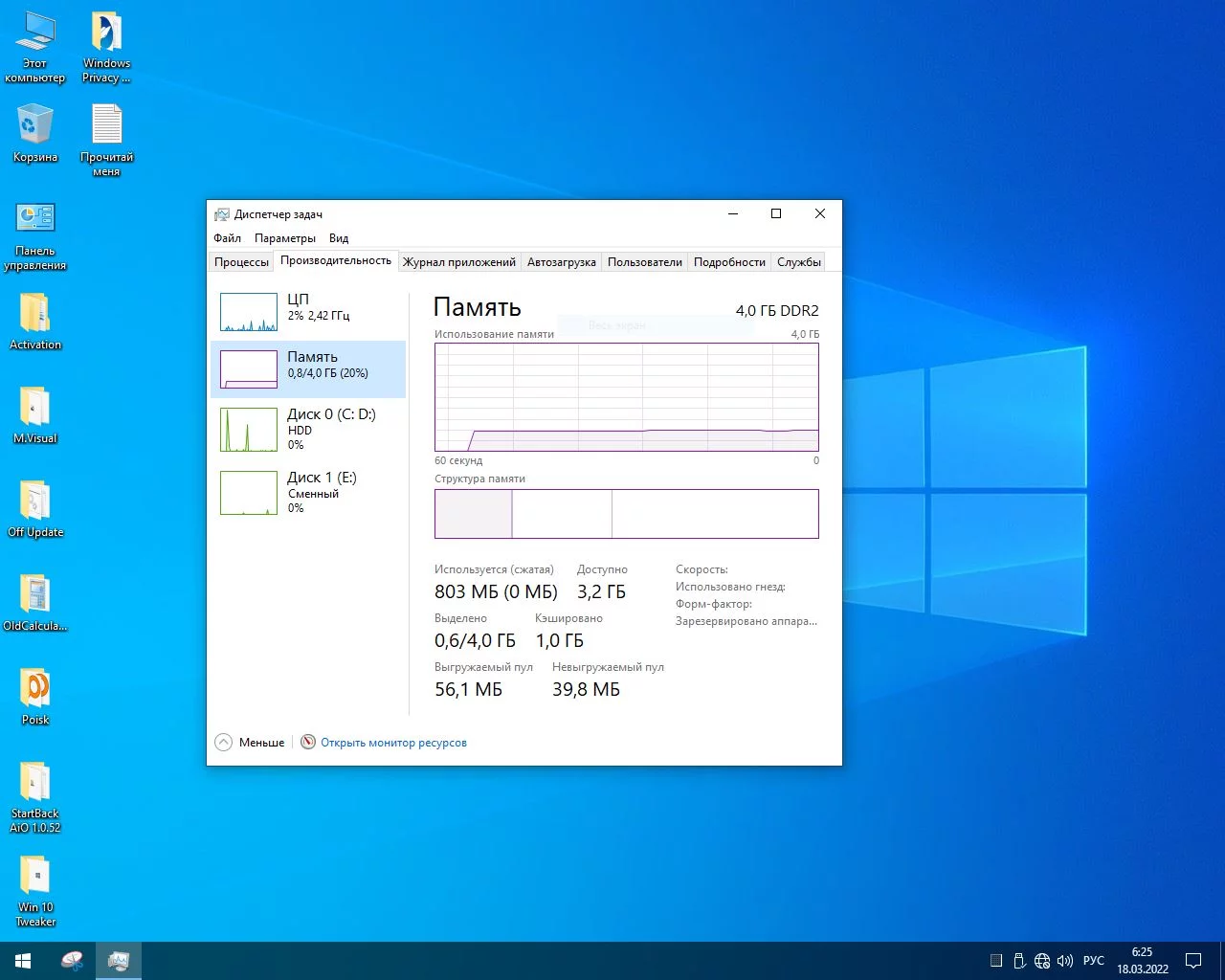The height and width of the screenshot is (980, 1225).
Task: Click the Windows Start button
Action: coord(23,960)
